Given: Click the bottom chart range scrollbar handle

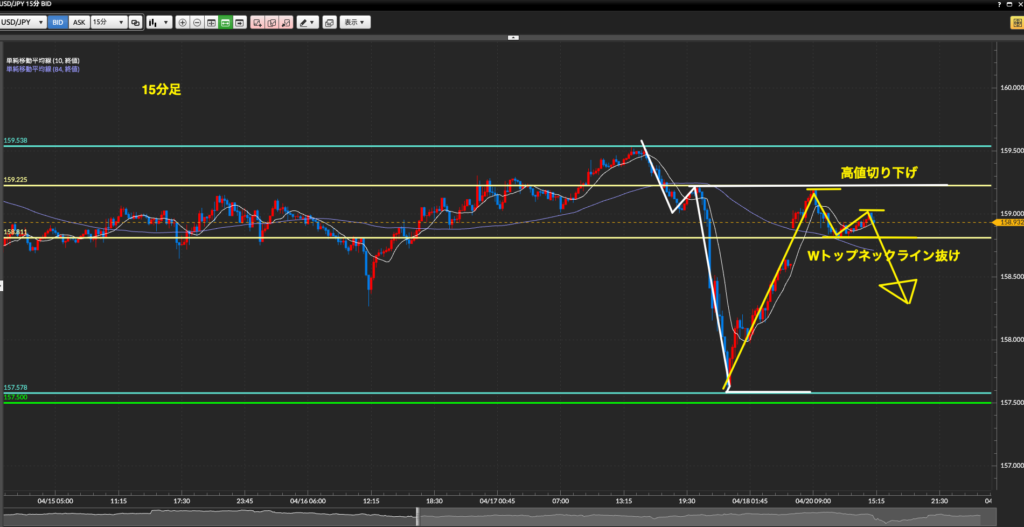Looking at the screenshot, I should pos(417,517).
